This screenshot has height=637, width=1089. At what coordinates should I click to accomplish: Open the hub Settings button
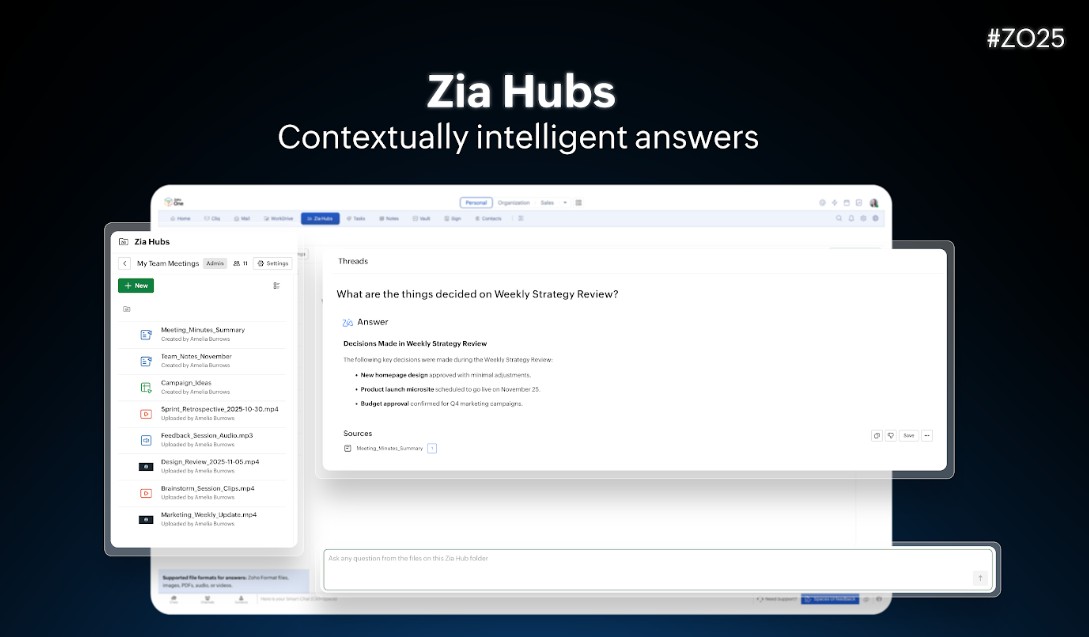coord(273,264)
